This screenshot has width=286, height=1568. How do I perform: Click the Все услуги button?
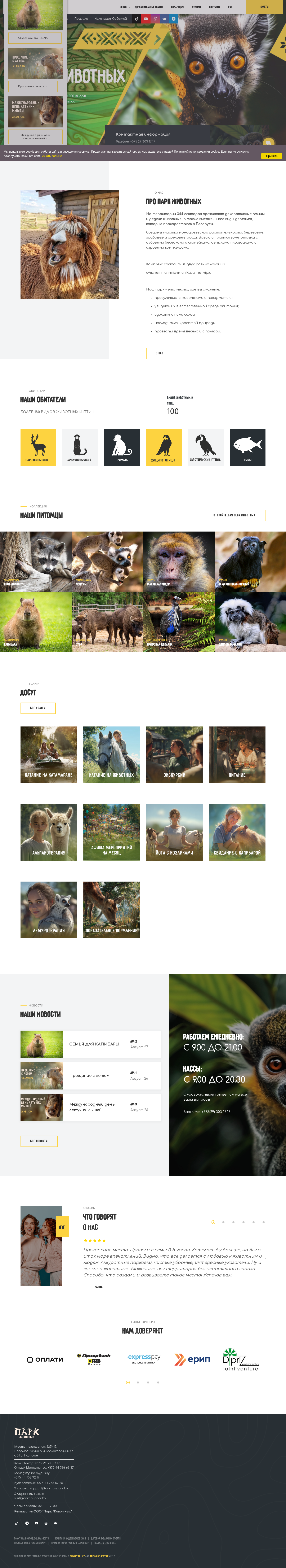[38, 708]
